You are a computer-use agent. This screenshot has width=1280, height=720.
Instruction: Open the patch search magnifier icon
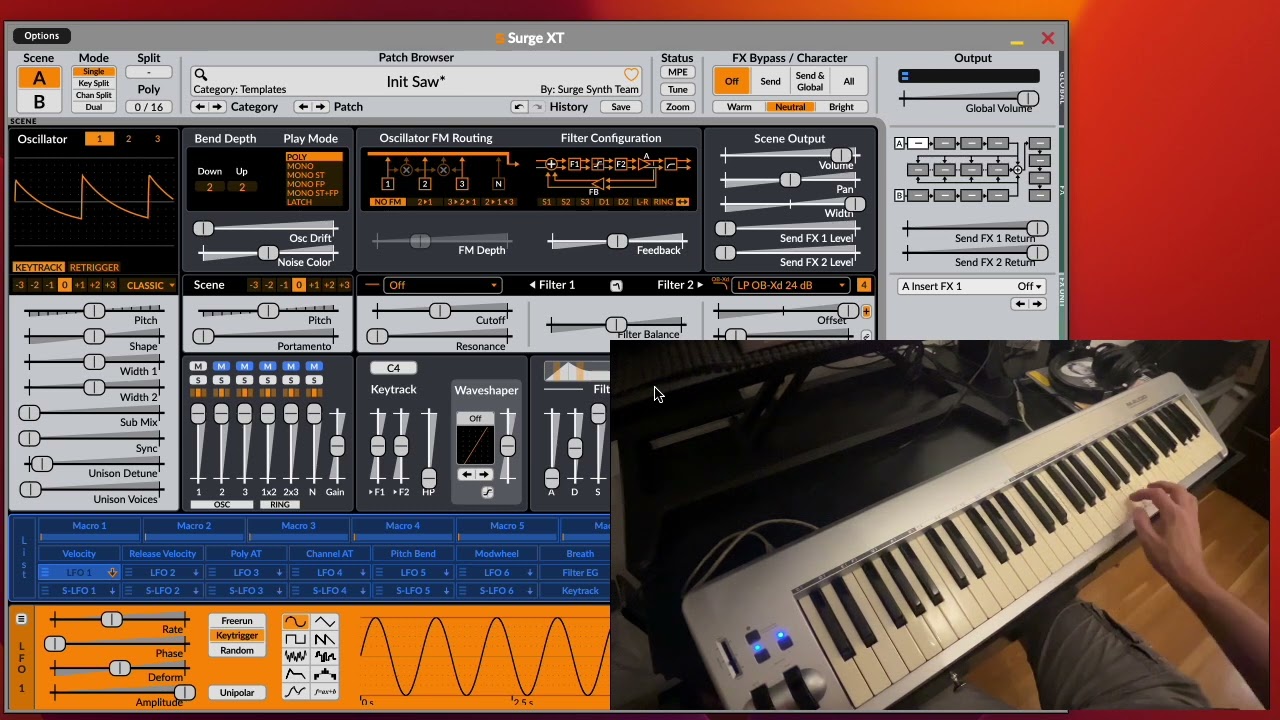pyautogui.click(x=200, y=75)
